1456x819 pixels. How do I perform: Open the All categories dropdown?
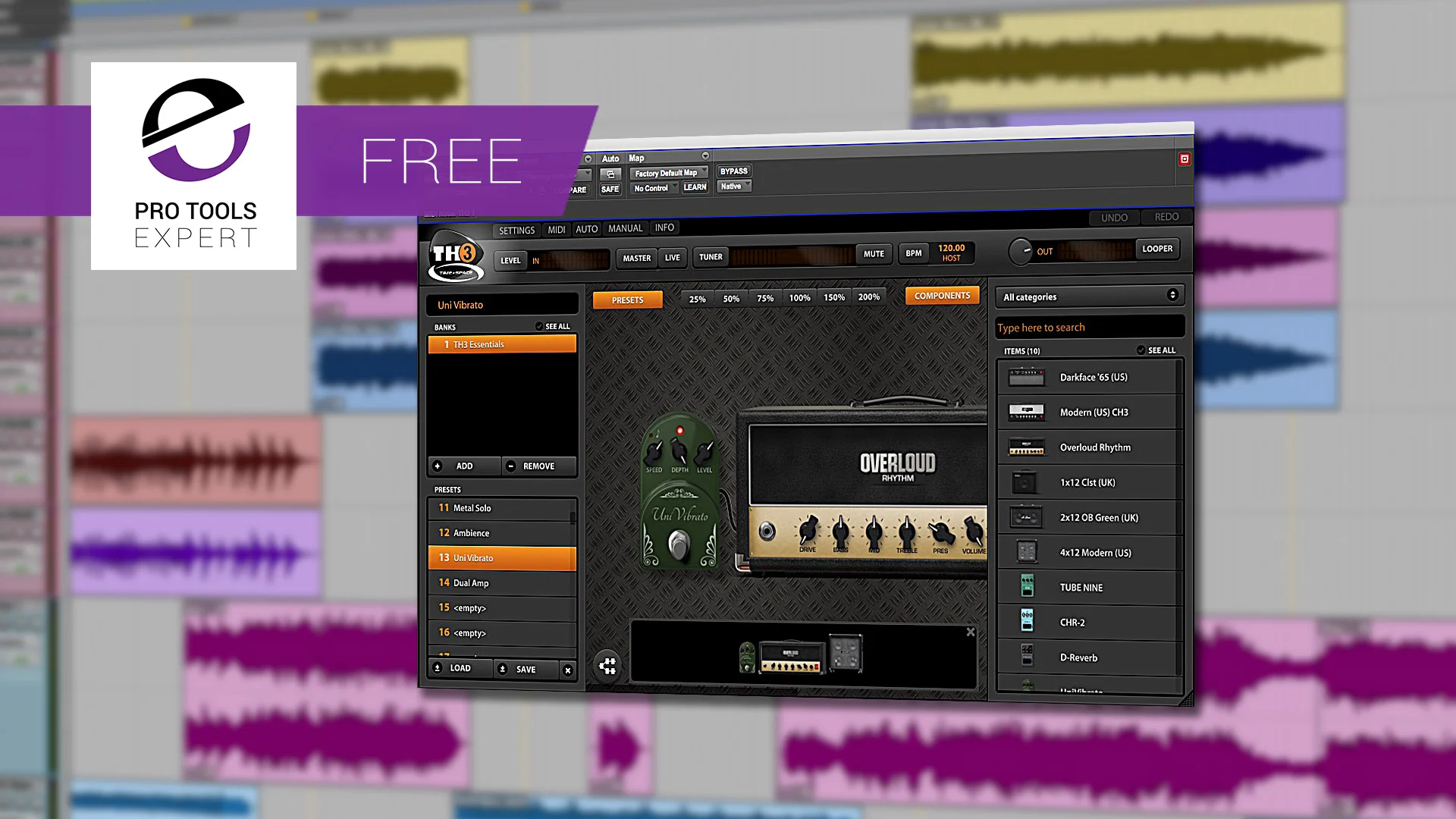click(x=1089, y=297)
